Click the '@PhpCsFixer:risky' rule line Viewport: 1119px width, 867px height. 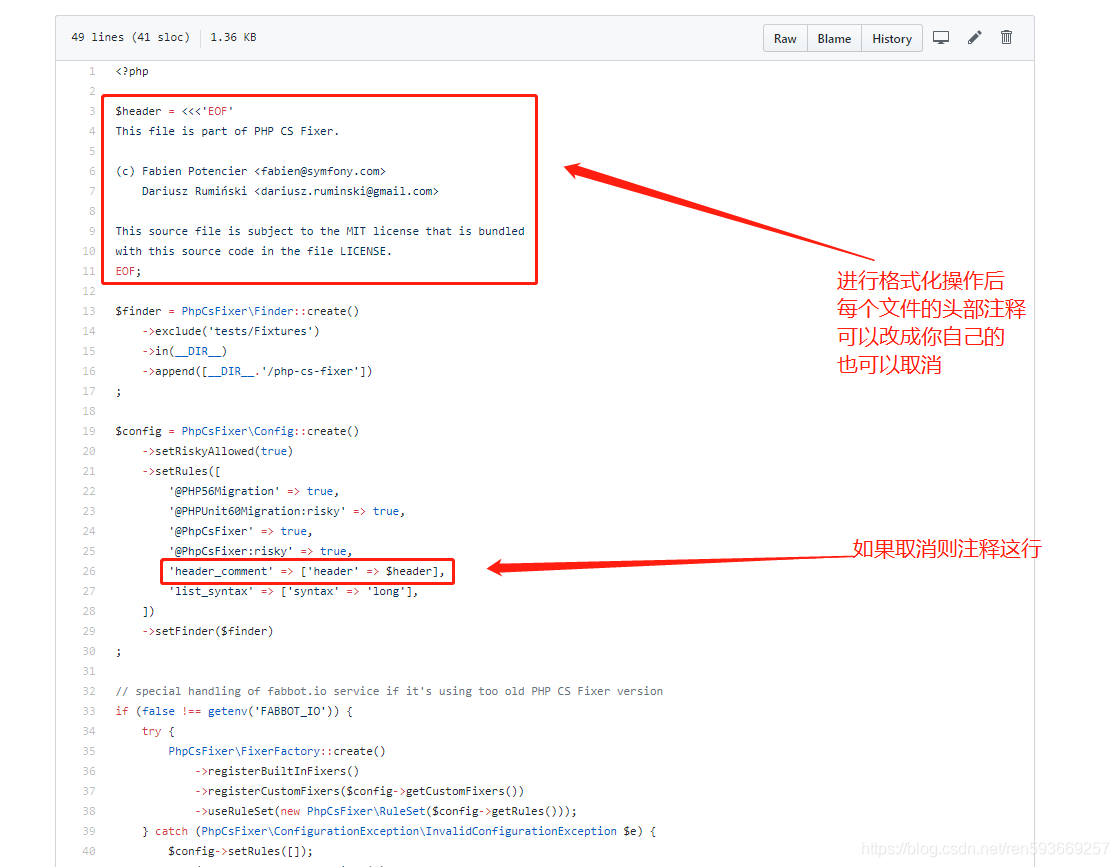click(x=260, y=551)
